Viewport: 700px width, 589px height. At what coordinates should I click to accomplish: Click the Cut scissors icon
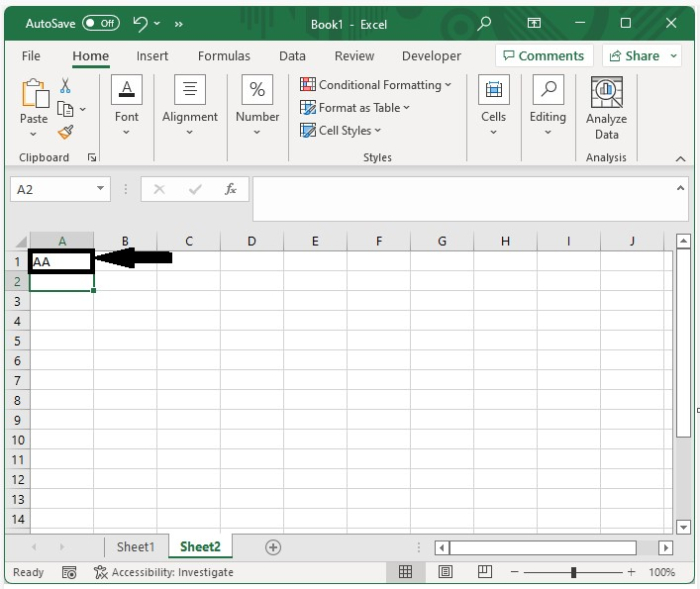(65, 85)
